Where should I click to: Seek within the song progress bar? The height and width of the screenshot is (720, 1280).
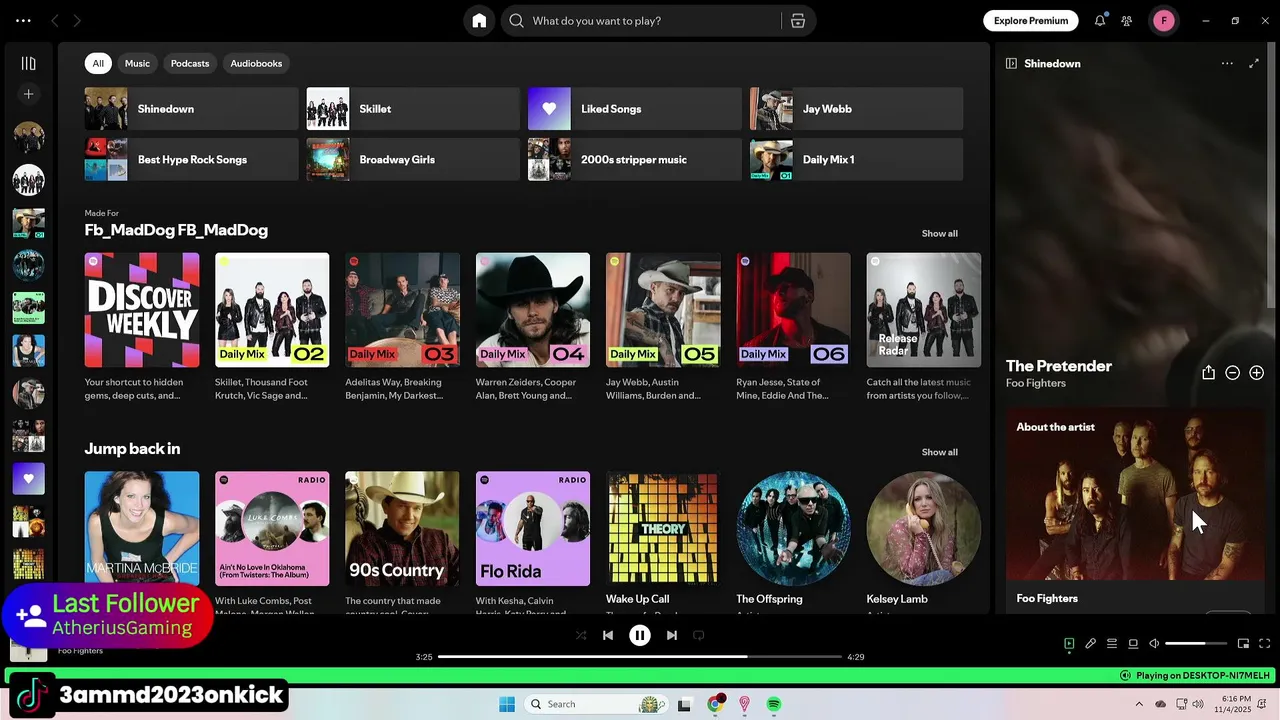point(640,657)
